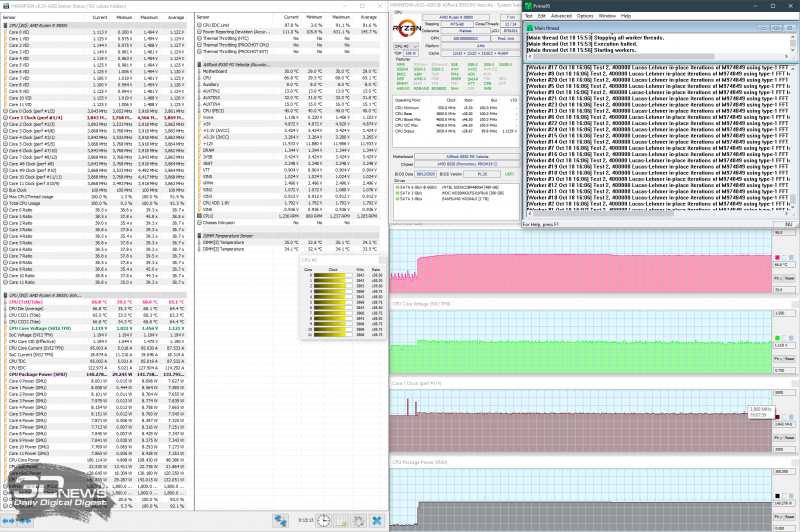Open the Advanced menu in Prime95

coord(561,16)
